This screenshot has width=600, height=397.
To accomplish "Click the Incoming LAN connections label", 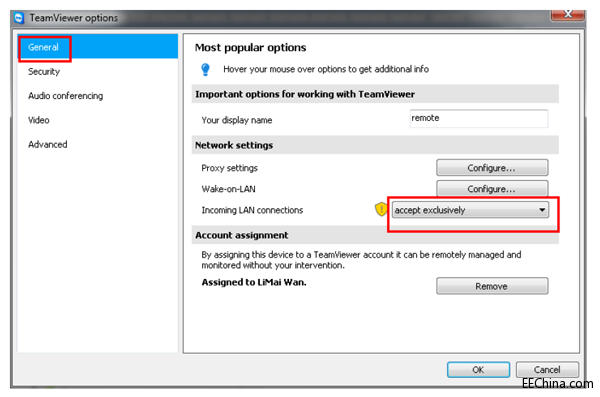I will pos(252,210).
